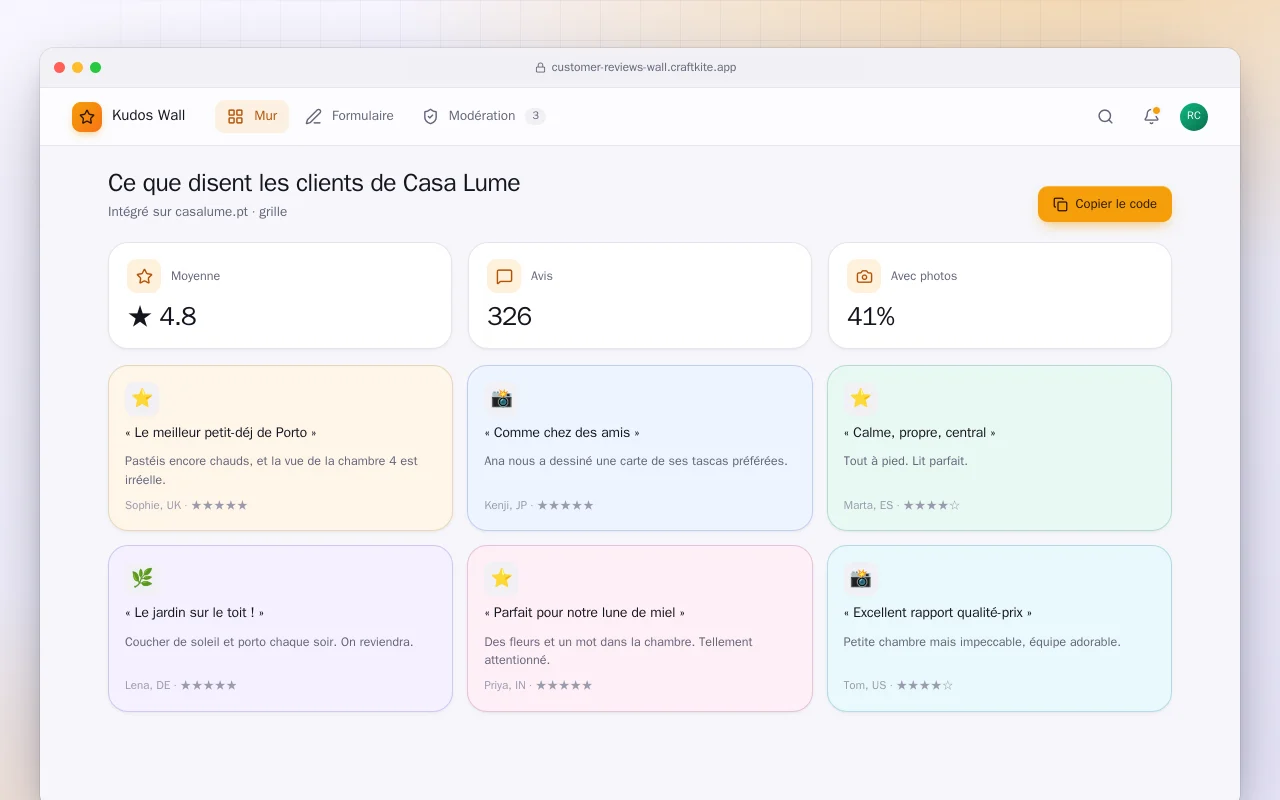Click the star emoji on Marta's review
The width and height of the screenshot is (1280, 800).
click(x=860, y=398)
